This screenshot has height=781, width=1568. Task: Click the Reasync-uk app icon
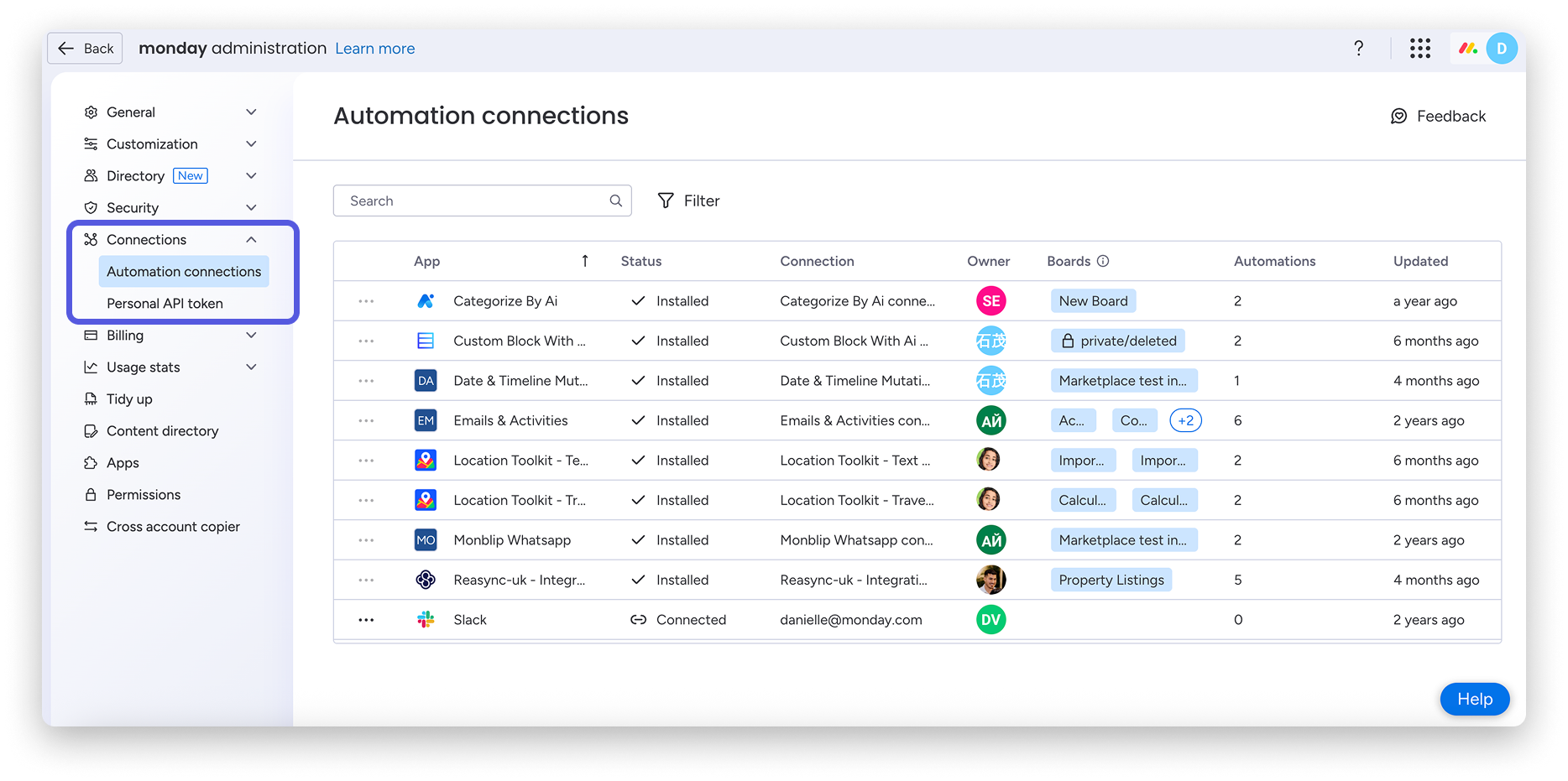pyautogui.click(x=426, y=580)
